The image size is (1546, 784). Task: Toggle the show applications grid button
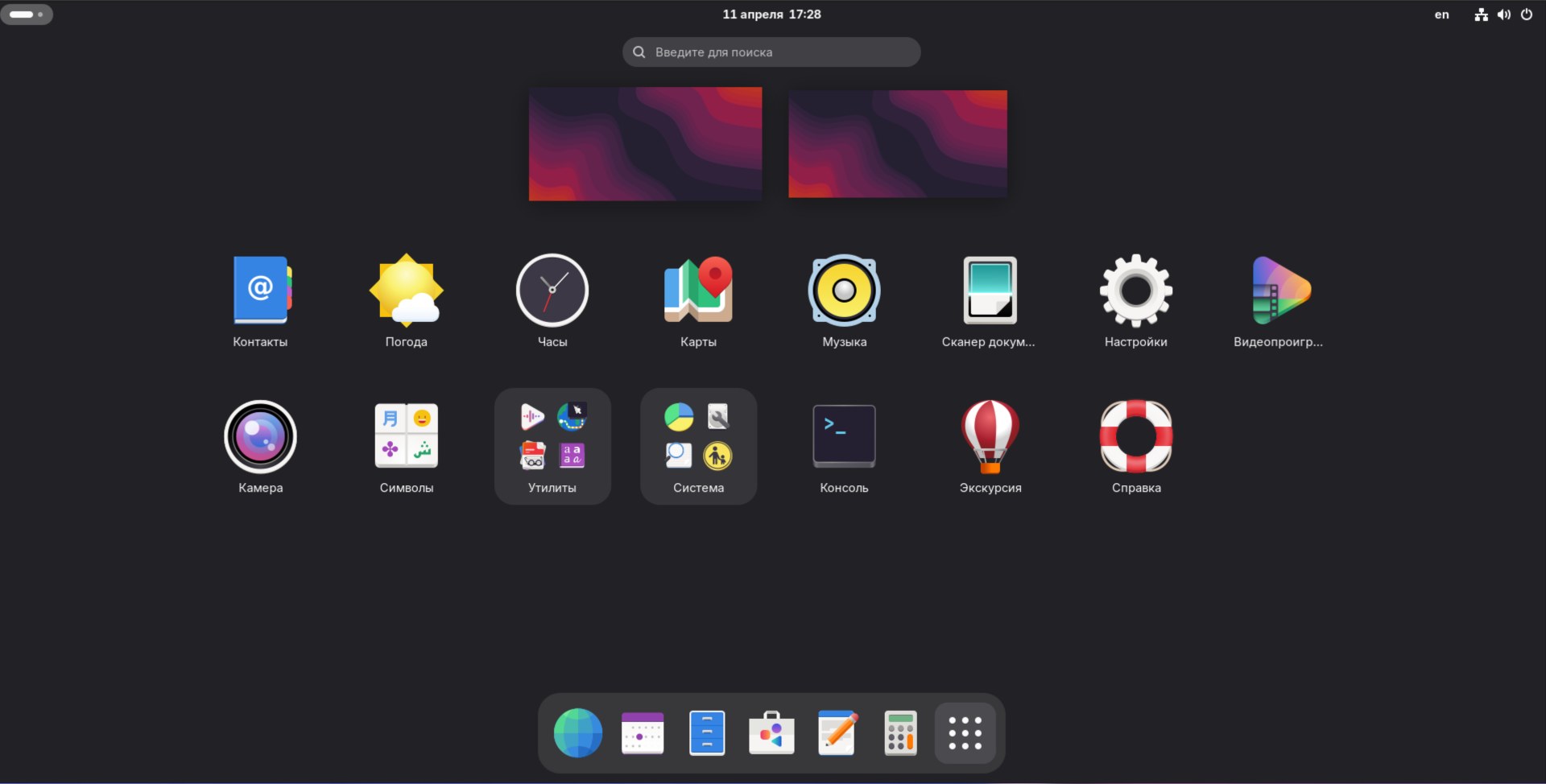965,733
